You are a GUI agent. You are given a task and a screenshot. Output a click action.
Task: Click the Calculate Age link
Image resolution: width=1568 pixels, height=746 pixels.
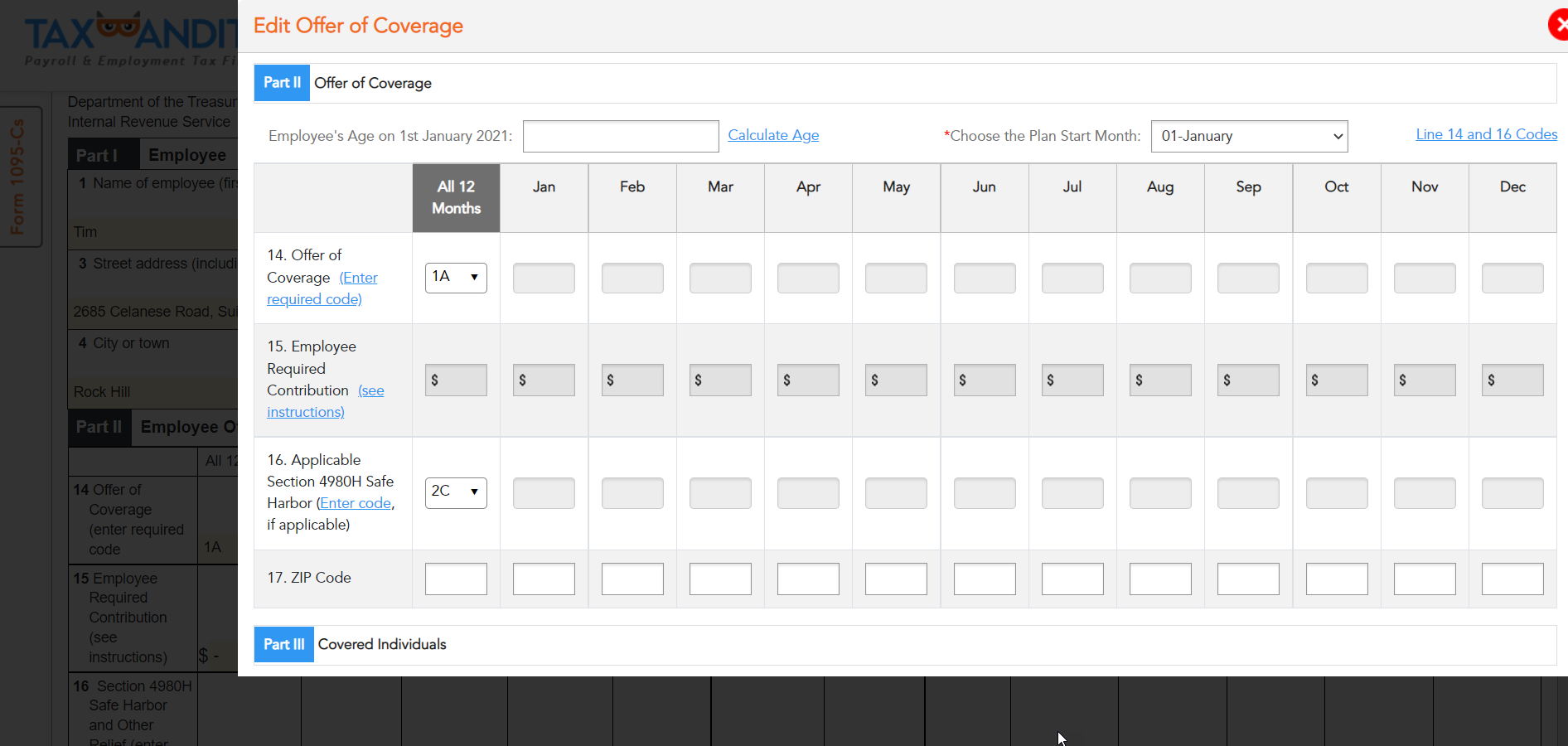[772, 135]
